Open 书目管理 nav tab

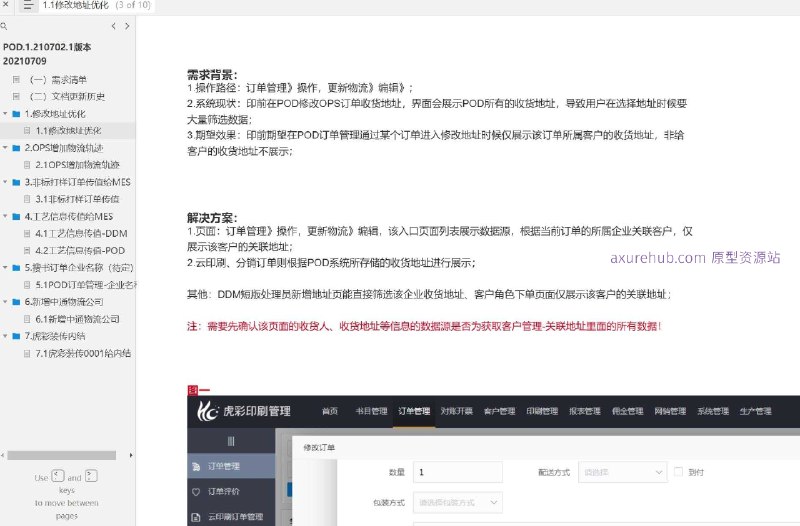pyautogui.click(x=371, y=411)
